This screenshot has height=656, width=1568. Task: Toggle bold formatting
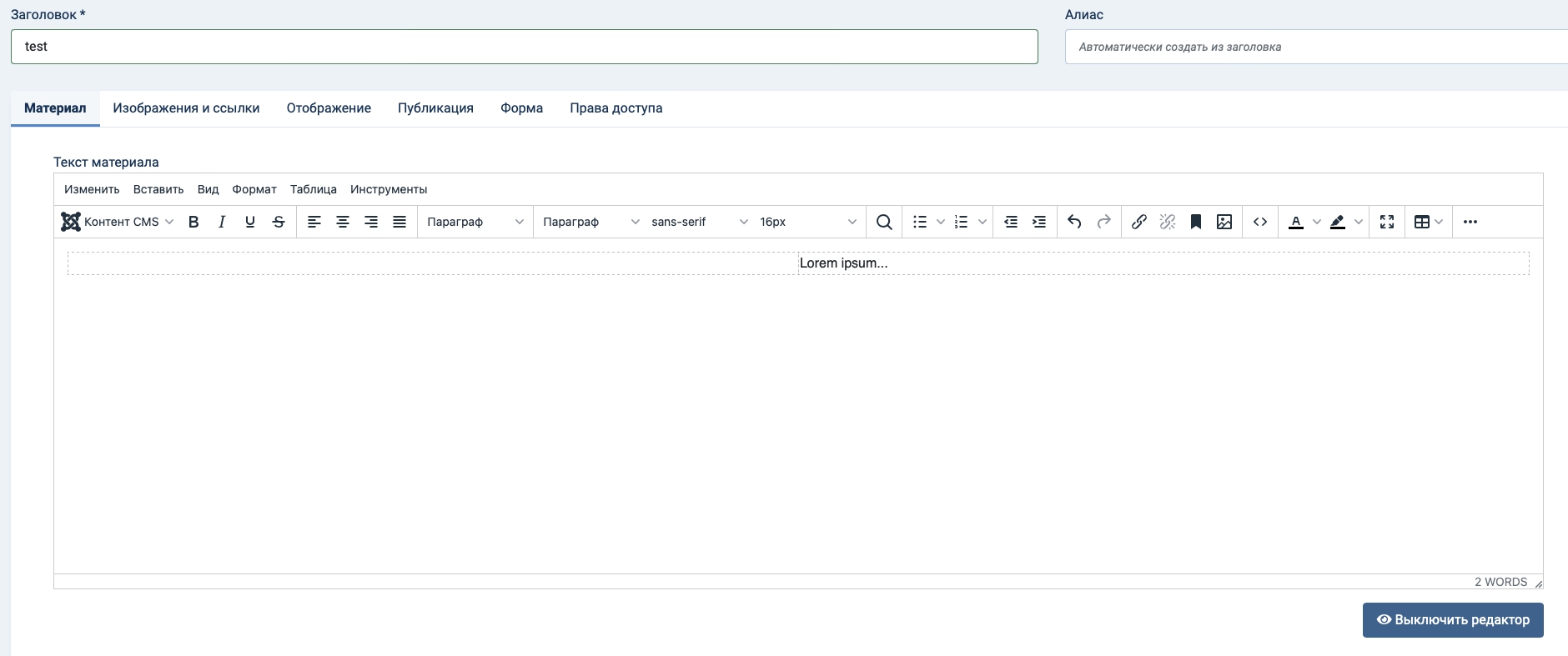[193, 222]
